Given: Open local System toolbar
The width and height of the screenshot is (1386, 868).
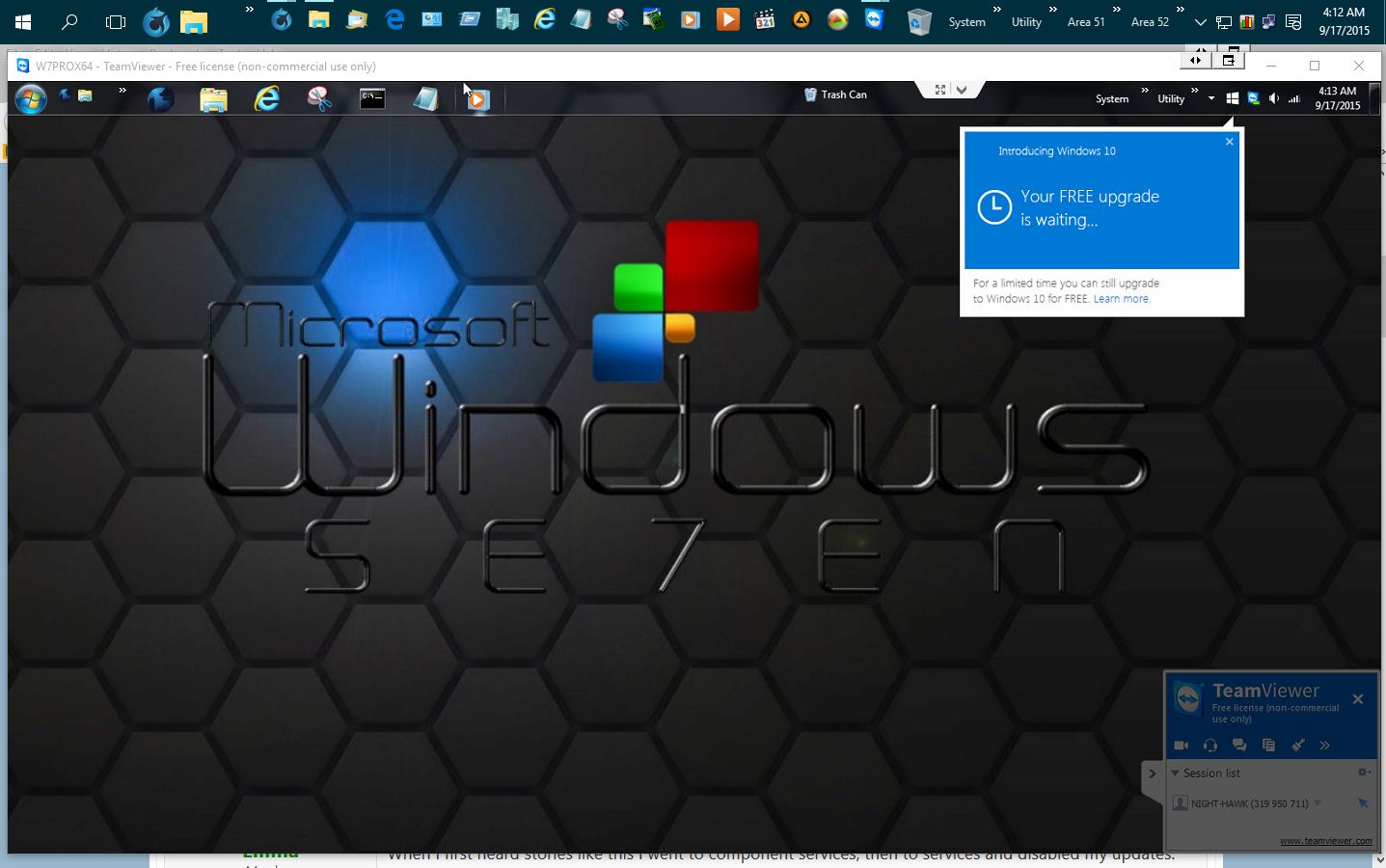Looking at the screenshot, I should coord(966,21).
